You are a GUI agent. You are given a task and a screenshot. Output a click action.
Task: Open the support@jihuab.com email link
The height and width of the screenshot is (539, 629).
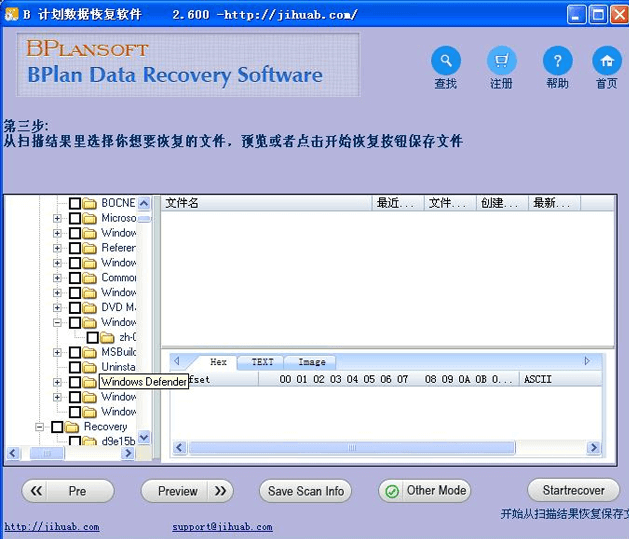point(212,526)
